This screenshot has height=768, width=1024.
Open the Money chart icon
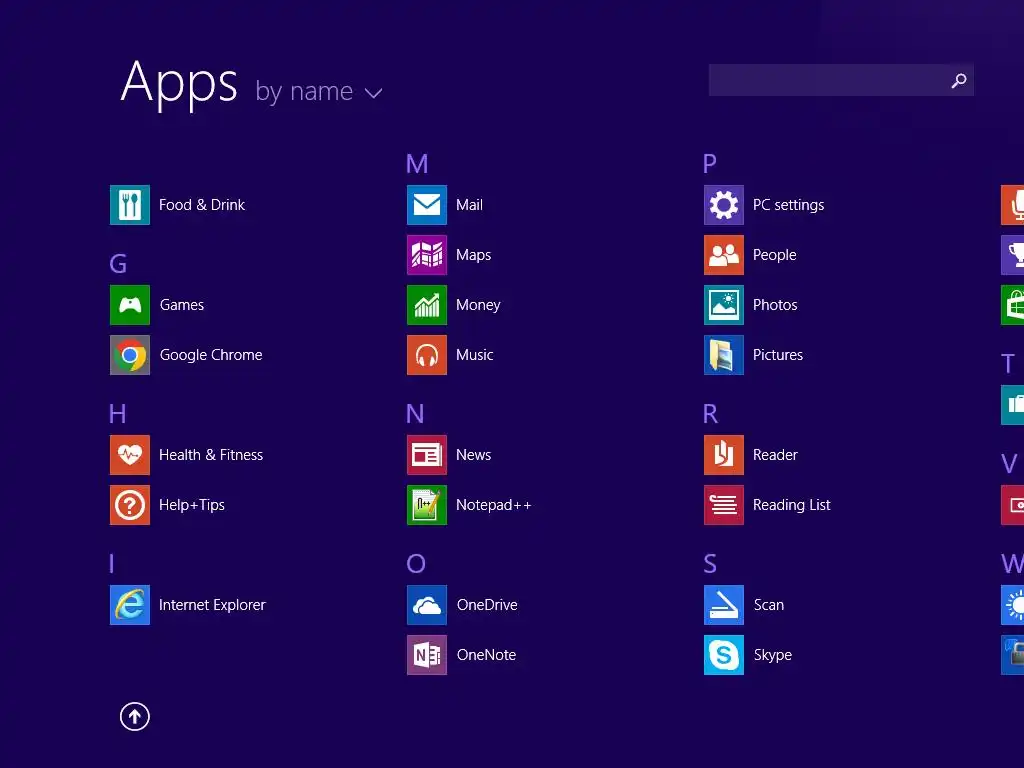pos(426,305)
